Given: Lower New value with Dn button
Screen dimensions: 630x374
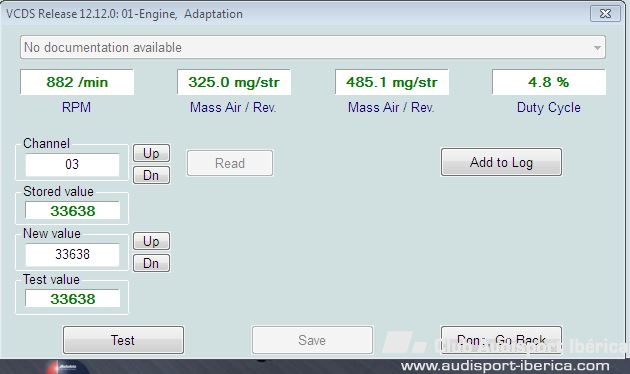Looking at the screenshot, I should tap(151, 263).
